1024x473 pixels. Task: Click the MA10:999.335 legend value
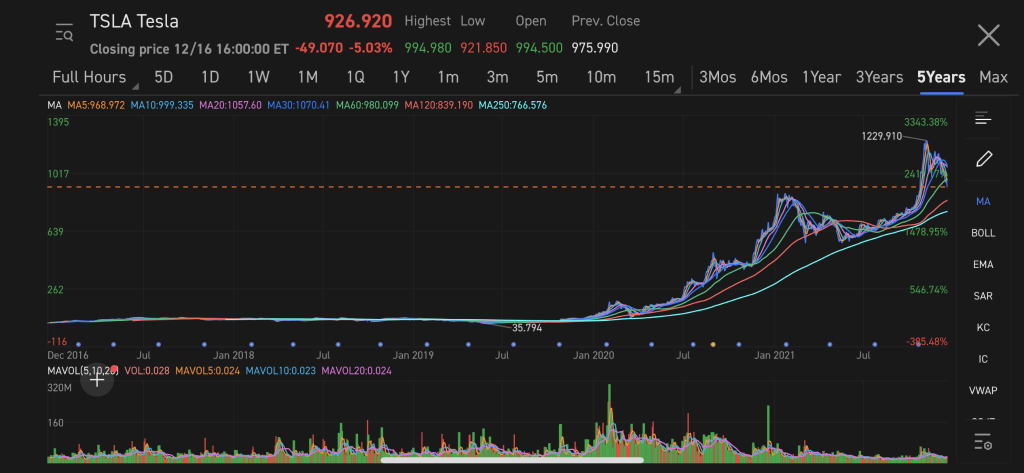[162, 105]
